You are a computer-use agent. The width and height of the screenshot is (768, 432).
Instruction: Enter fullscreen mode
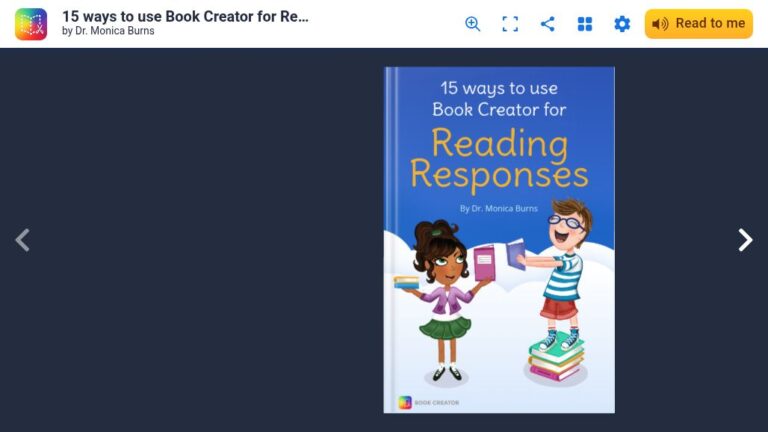click(x=510, y=24)
